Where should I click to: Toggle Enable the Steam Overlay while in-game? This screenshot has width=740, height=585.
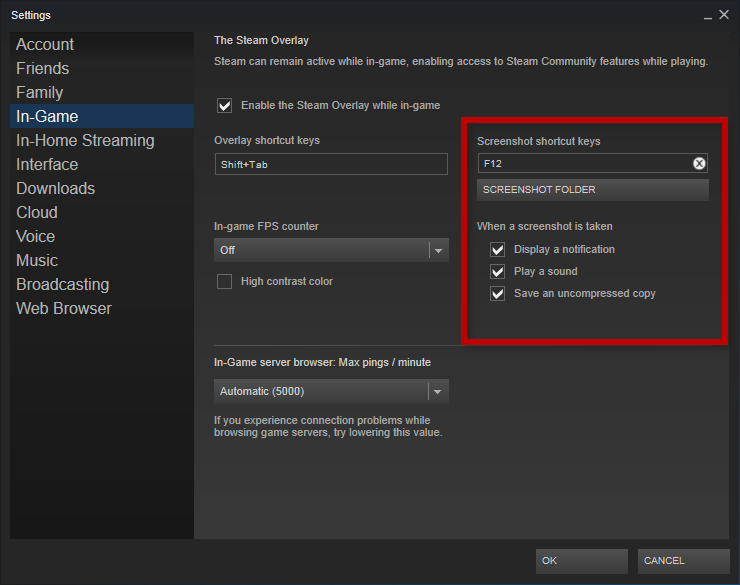point(225,105)
